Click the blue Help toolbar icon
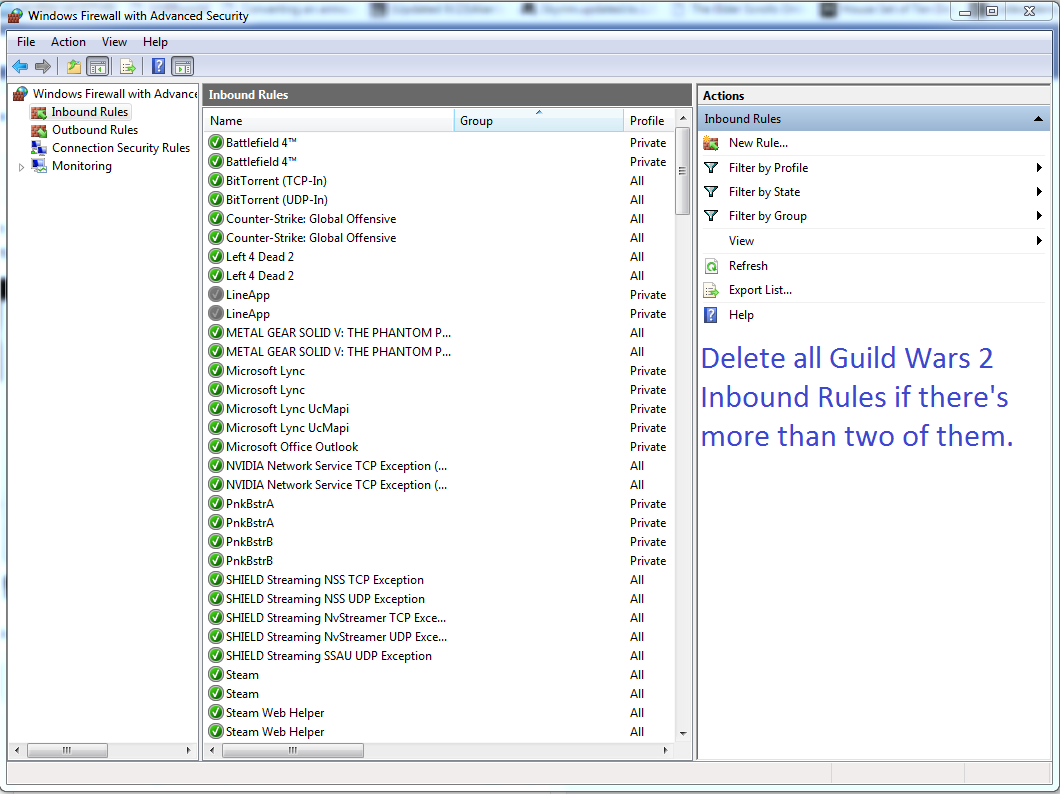This screenshot has width=1060, height=794. click(x=158, y=66)
